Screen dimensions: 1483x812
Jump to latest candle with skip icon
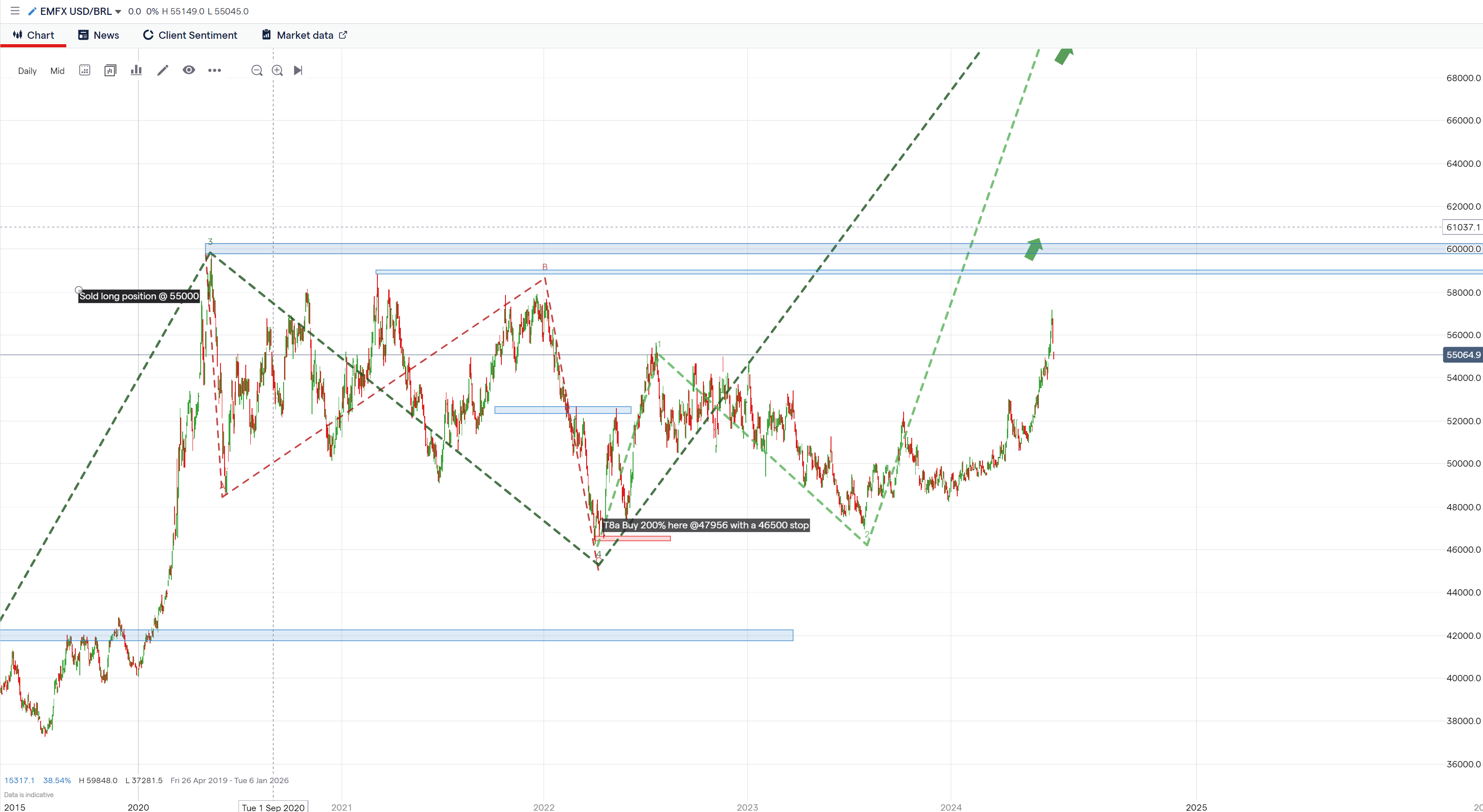pos(298,70)
